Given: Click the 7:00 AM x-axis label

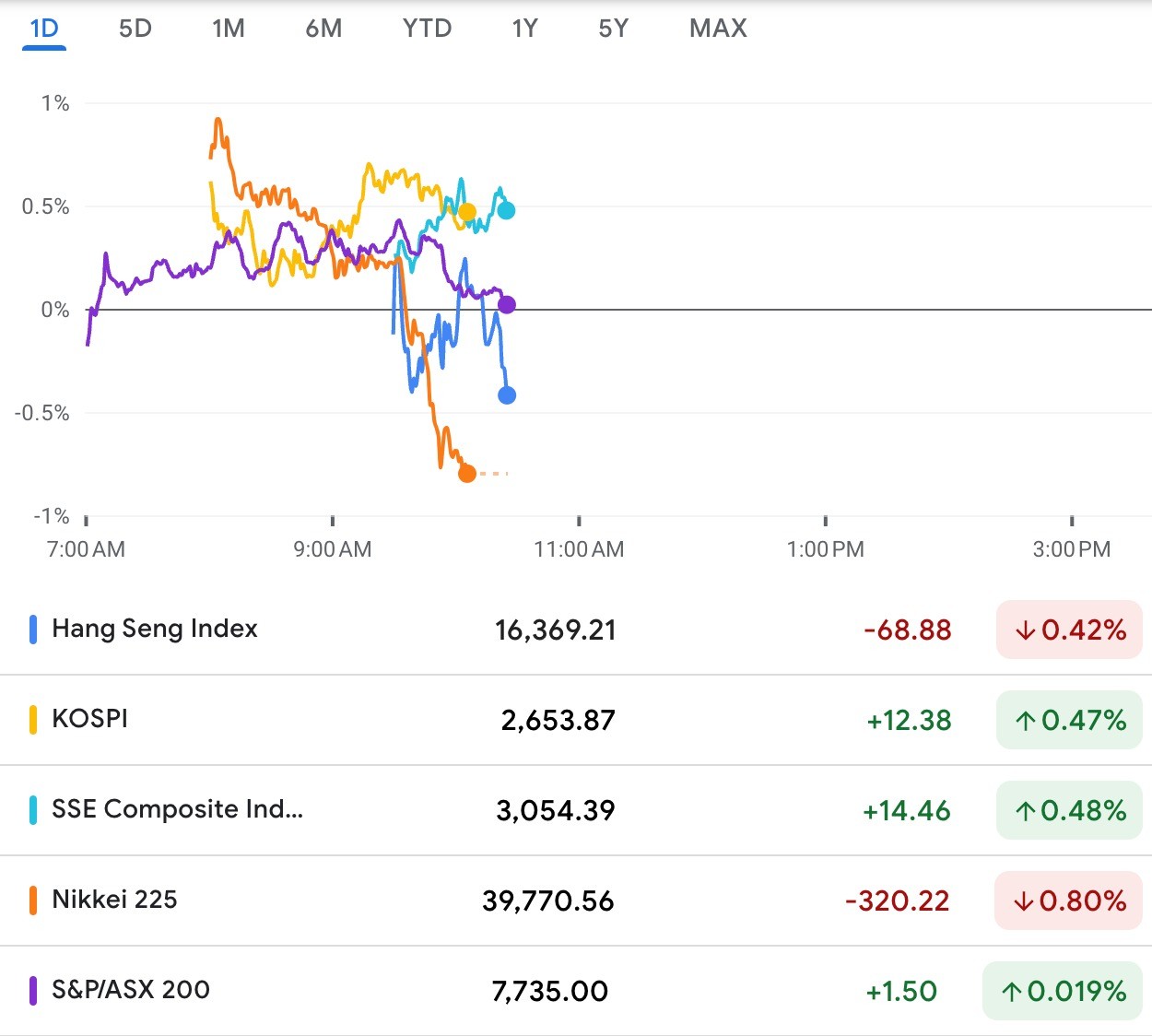Looking at the screenshot, I should click(x=86, y=549).
